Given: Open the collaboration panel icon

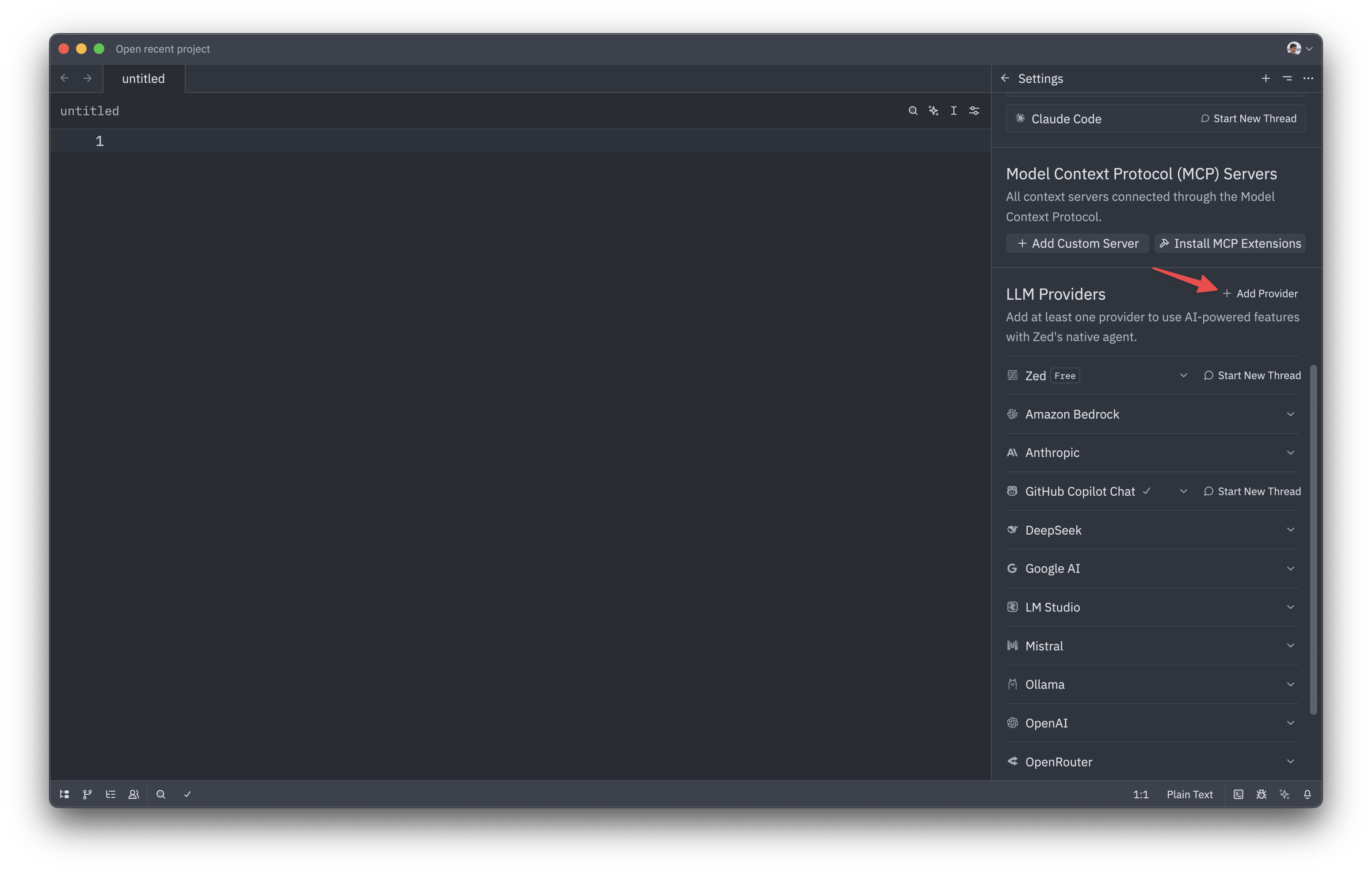Looking at the screenshot, I should click(x=134, y=794).
